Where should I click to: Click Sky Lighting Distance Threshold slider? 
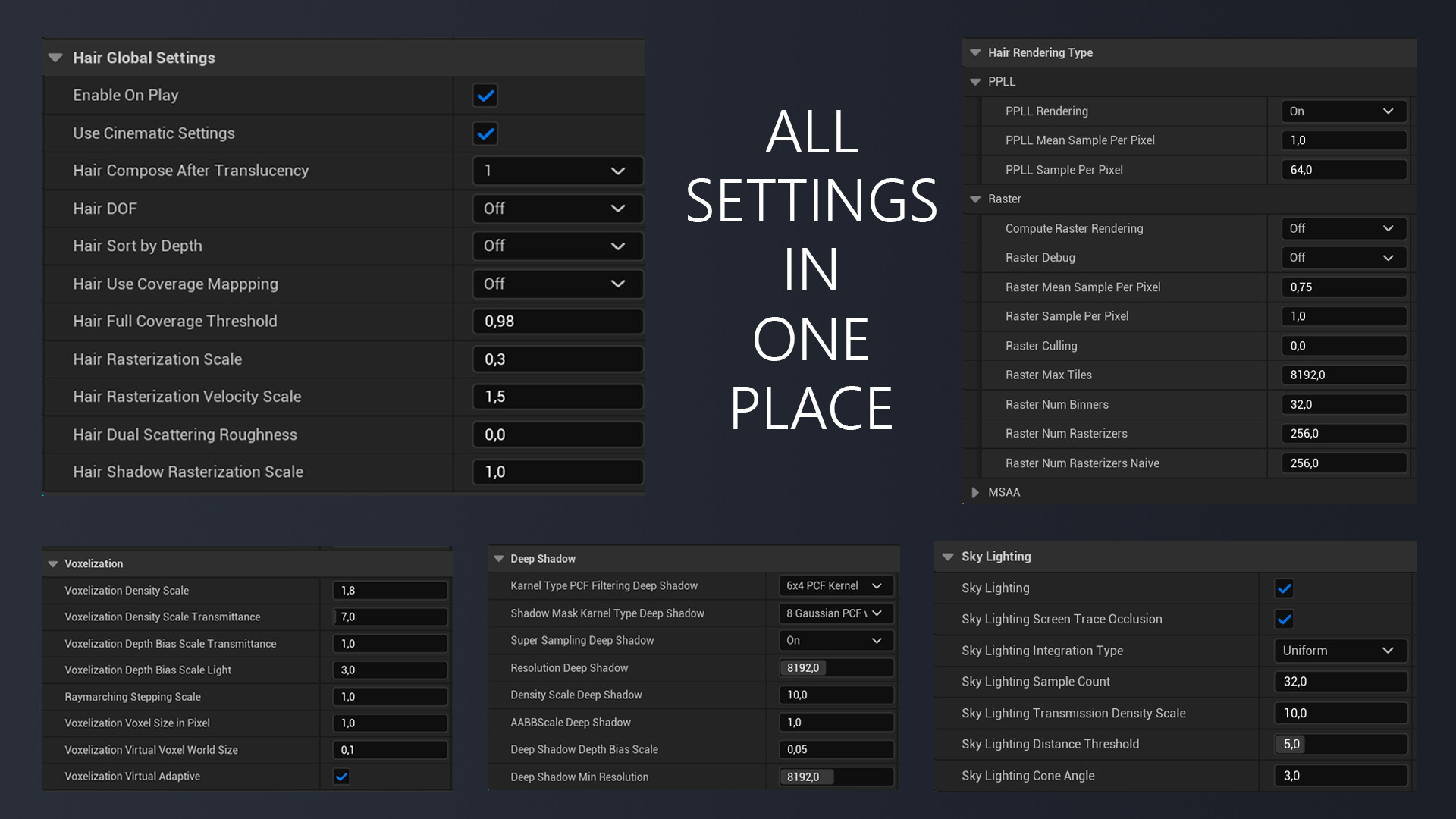1340,745
